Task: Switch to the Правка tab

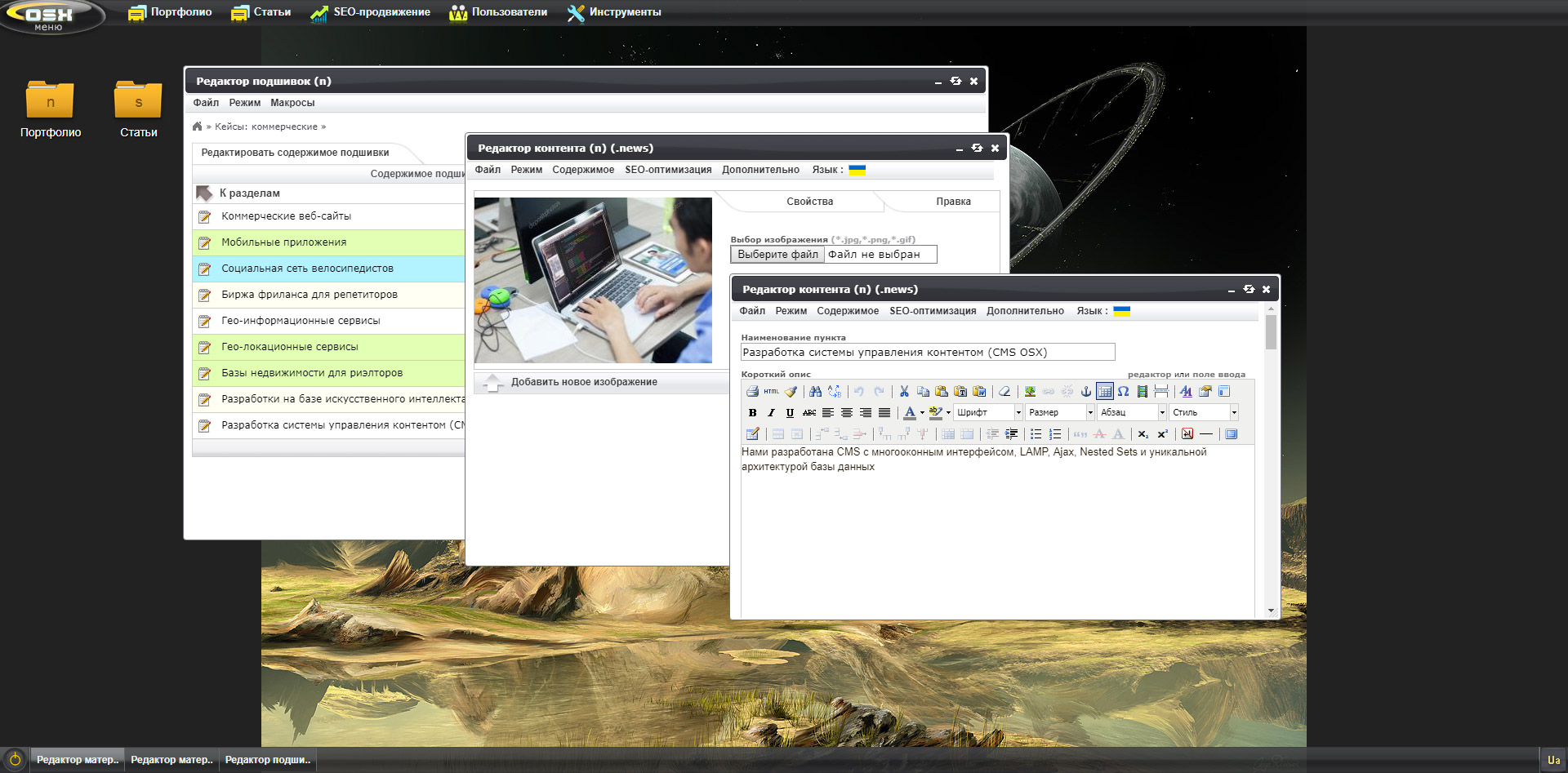Action: [953, 202]
